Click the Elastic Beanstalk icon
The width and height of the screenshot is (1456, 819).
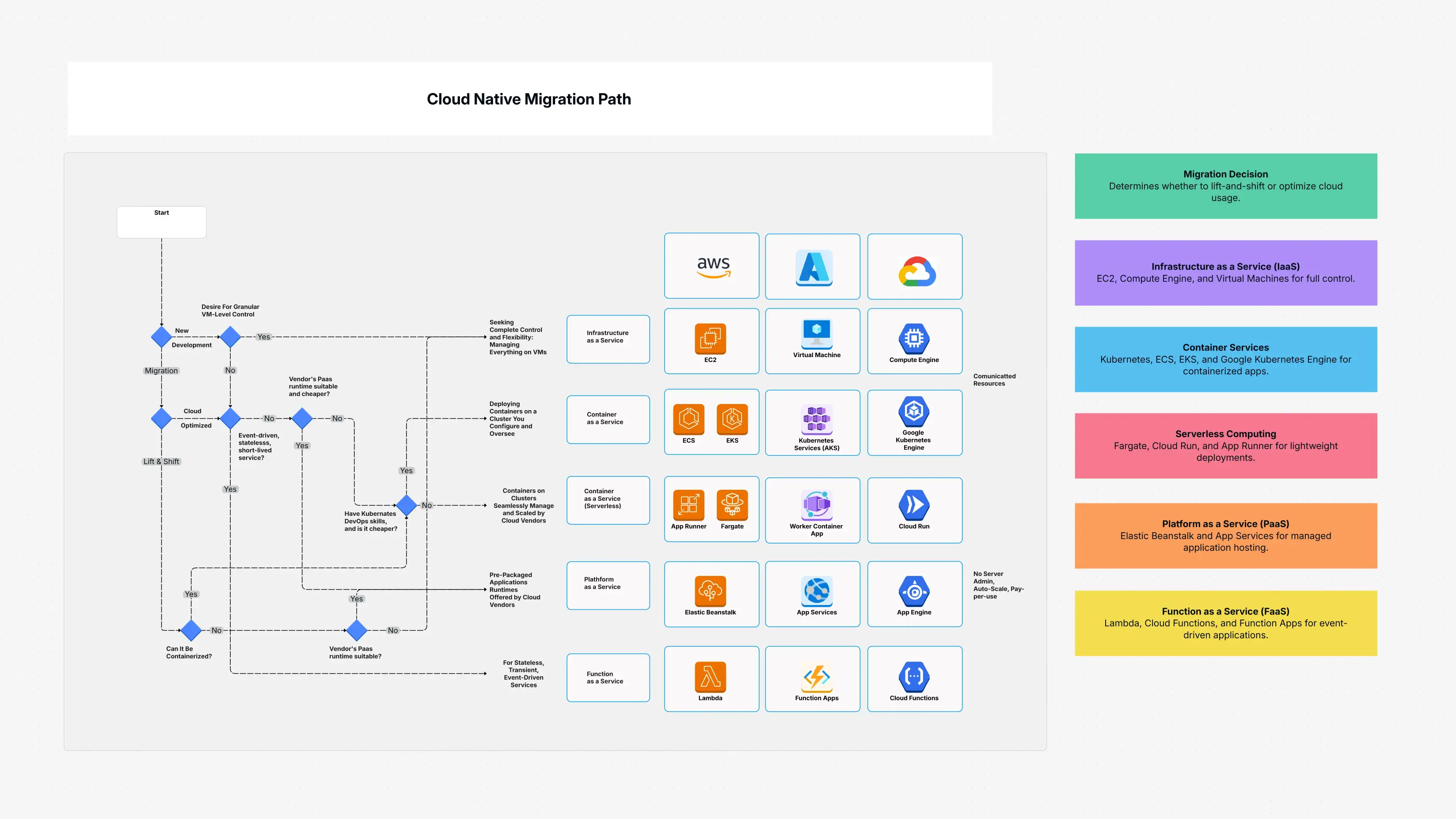(710, 591)
